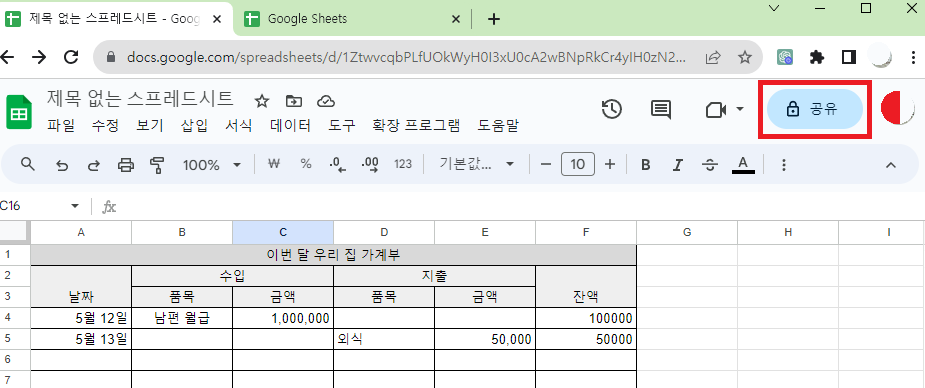
Task: Click the title 제목 없는 스프레드시트
Action: pos(140,98)
